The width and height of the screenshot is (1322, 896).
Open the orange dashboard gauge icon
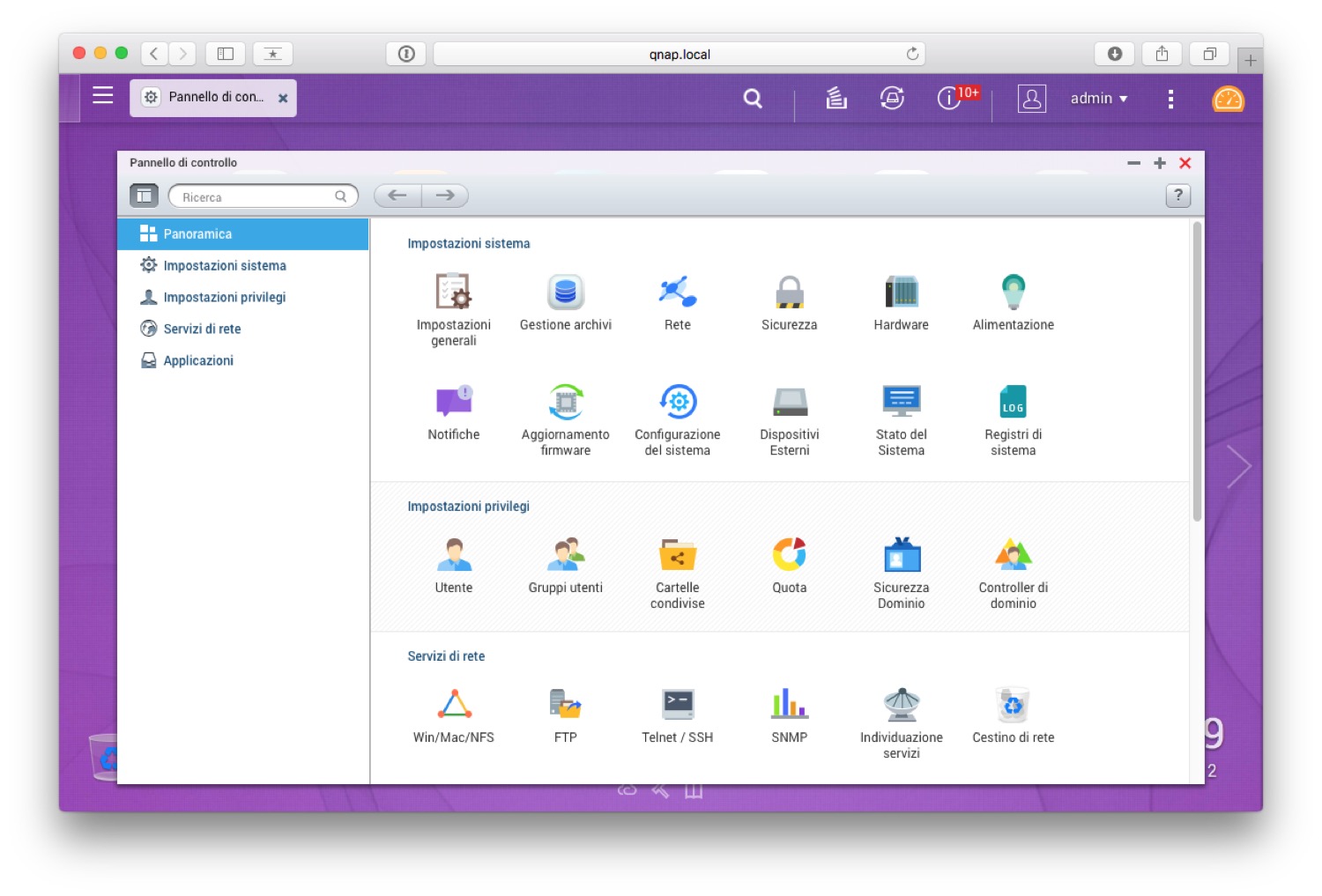click(1228, 99)
